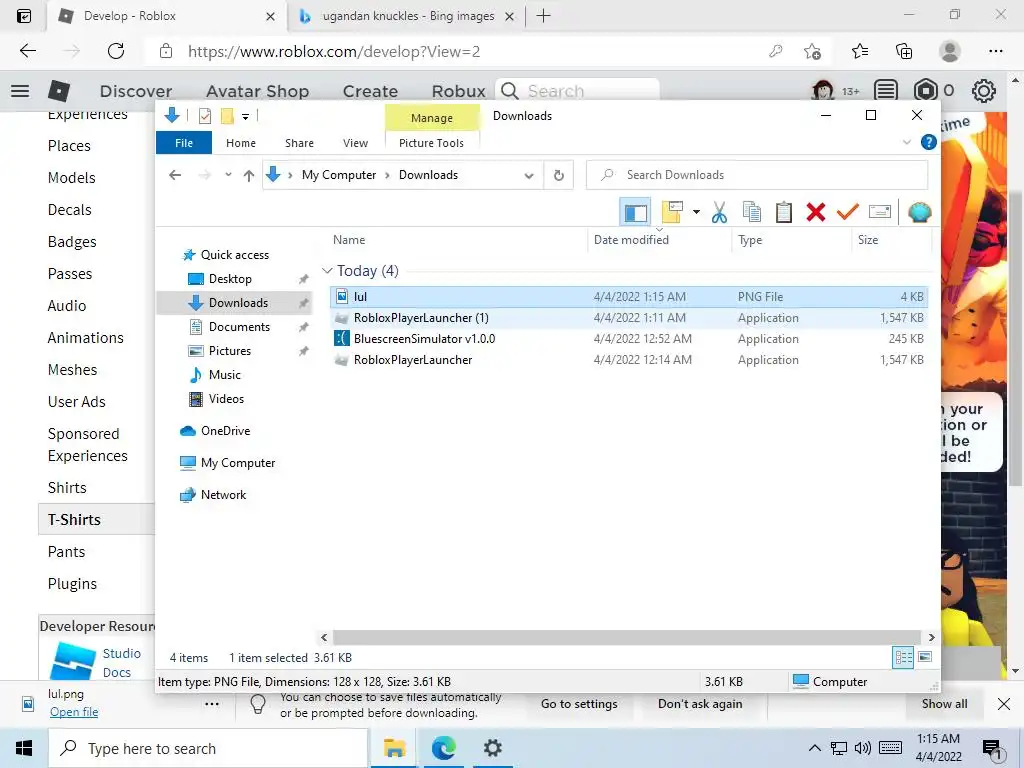Toggle the navigation pane layout icon

pos(635,212)
